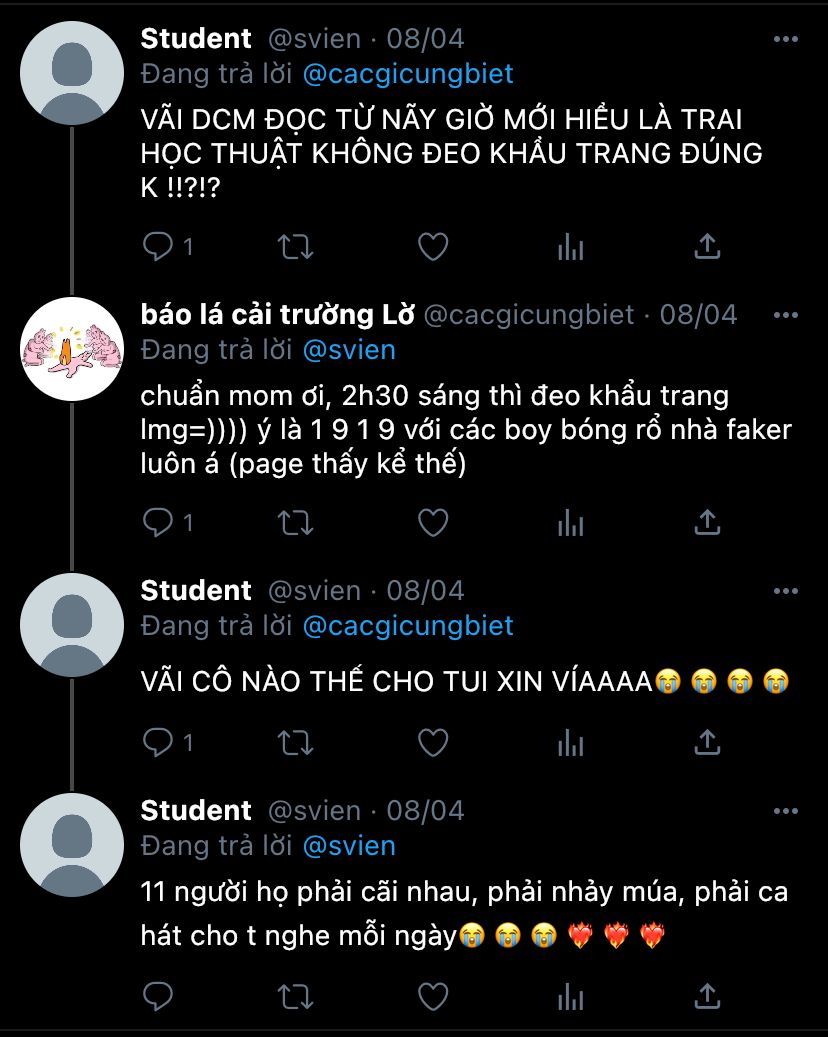Reply to the first Student tweet
This screenshot has height=1037, width=828.
coord(158,247)
